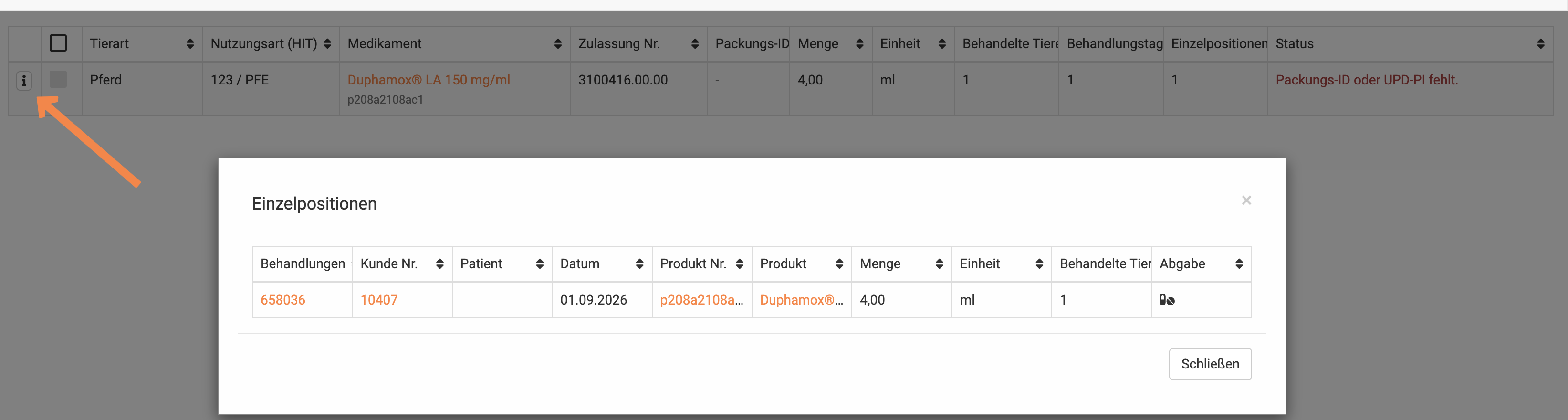The width and height of the screenshot is (1568, 420).
Task: Click the Zulassung number 3100416.00.00
Action: [x=623, y=80]
